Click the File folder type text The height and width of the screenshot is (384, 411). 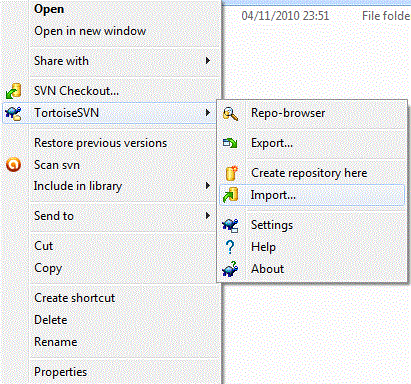(386, 16)
